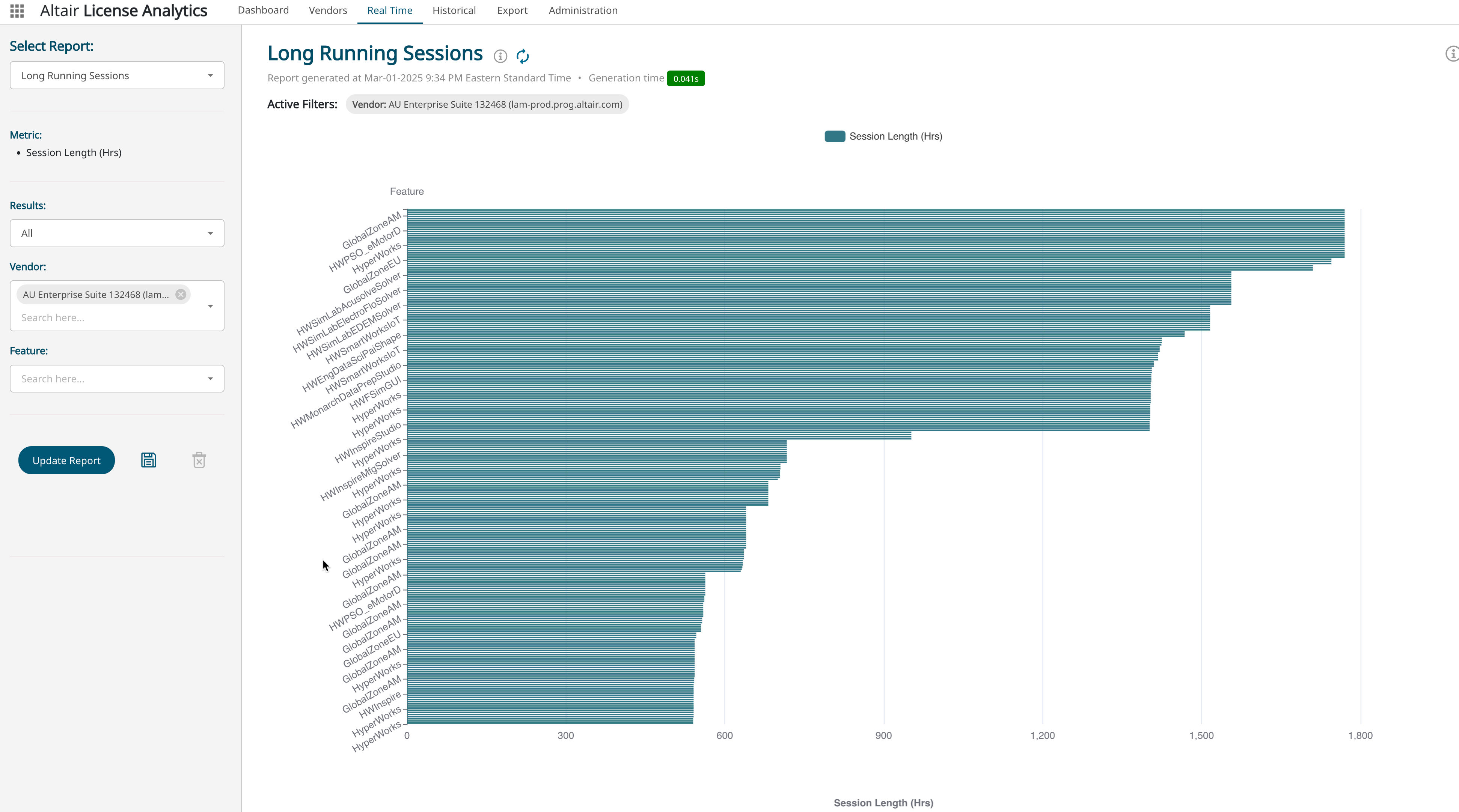The height and width of the screenshot is (812, 1459).
Task: Click the save report floppy icon
Action: [x=148, y=460]
